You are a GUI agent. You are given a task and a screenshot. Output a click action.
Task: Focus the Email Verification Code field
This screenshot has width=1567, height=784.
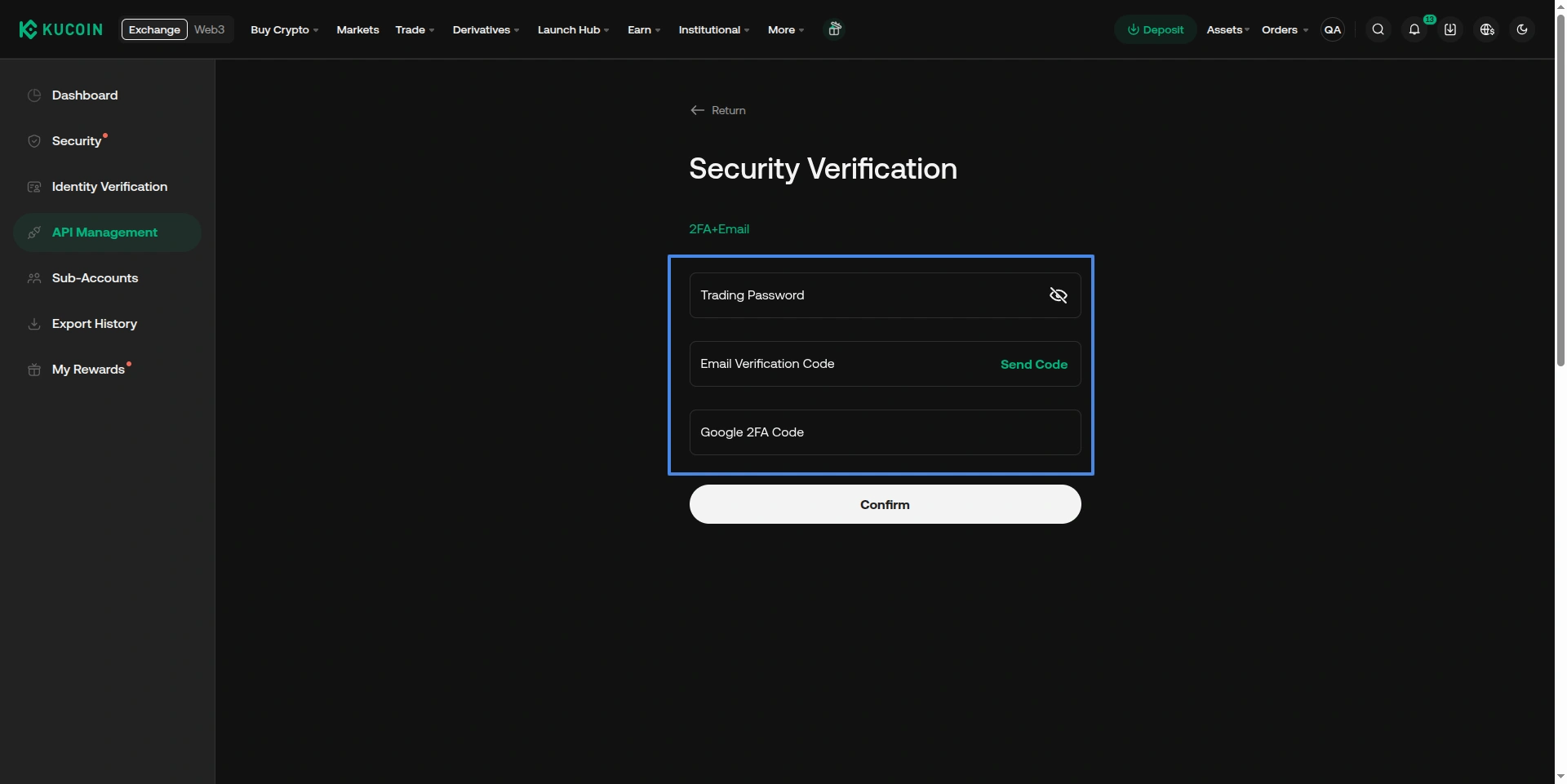tap(886, 364)
